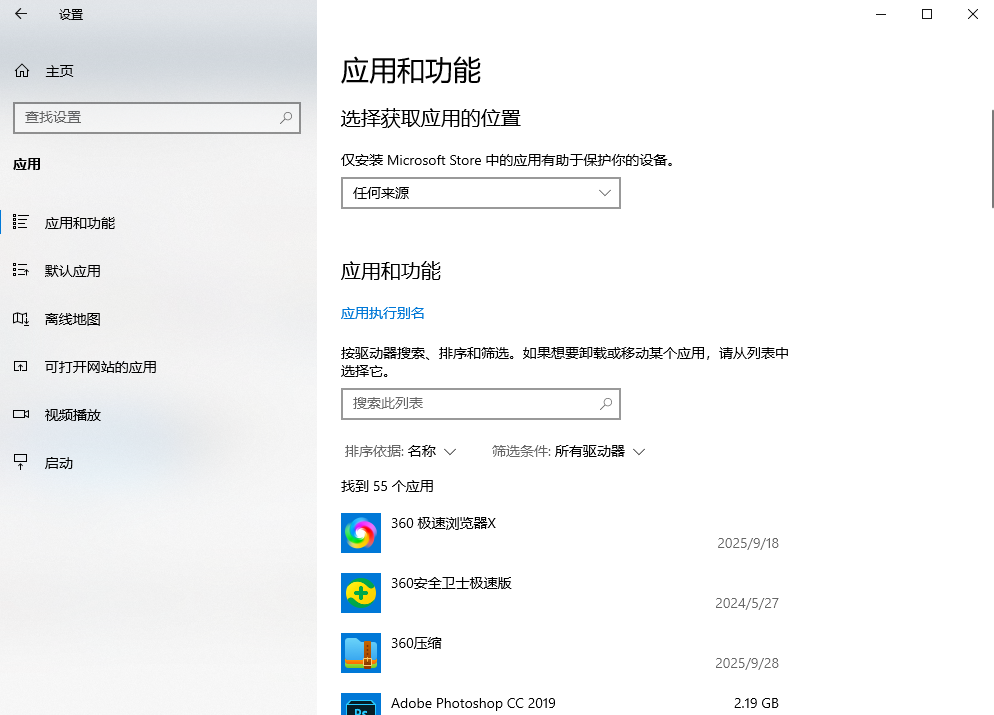Open the 主页 home icon
994x715 pixels.
pyautogui.click(x=21, y=71)
